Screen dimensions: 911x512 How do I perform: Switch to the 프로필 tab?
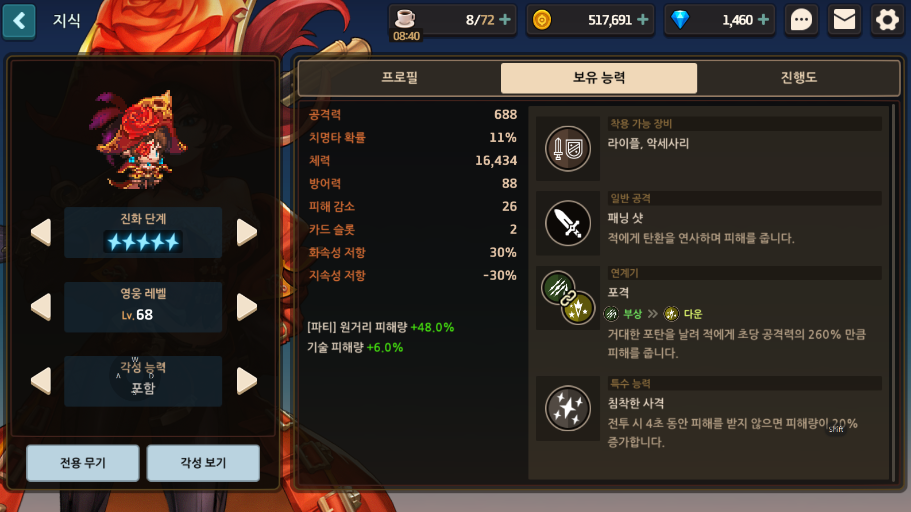[400, 78]
